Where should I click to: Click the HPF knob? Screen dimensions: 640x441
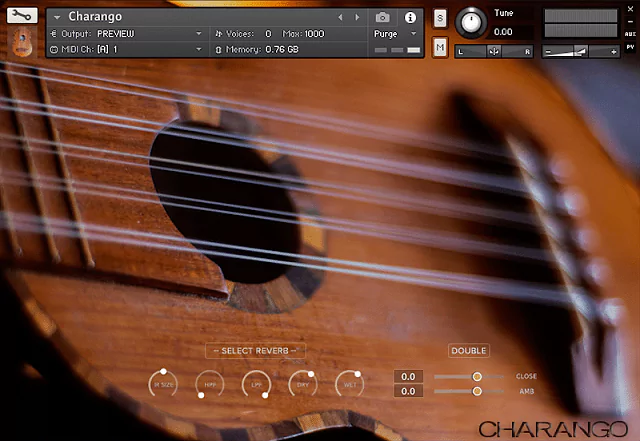(209, 384)
